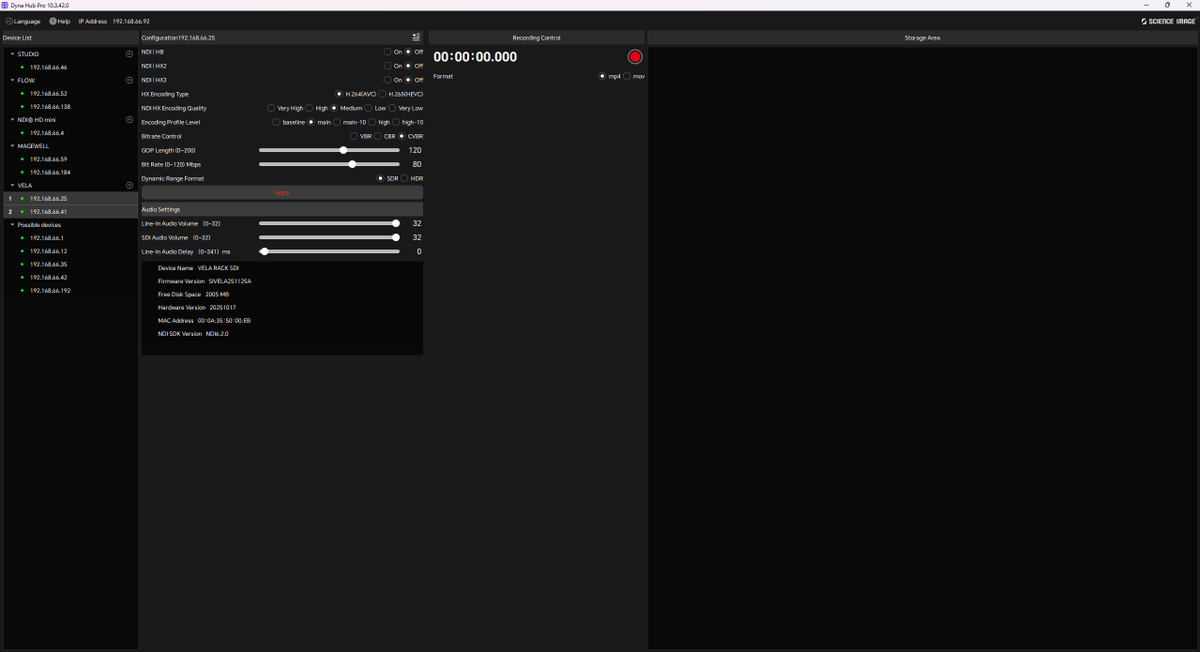
Task: Adjust the Line-In Audio Volume slider
Action: tap(329, 223)
